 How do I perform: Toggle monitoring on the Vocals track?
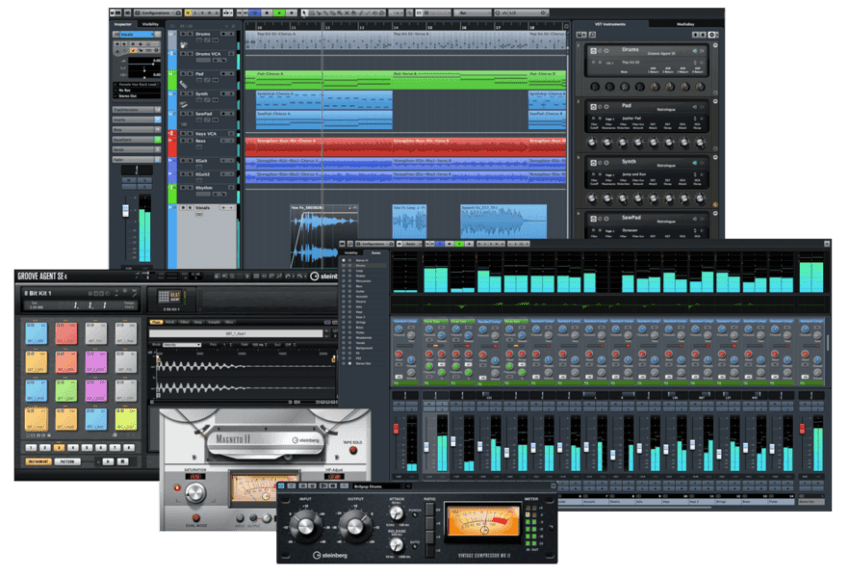click(231, 207)
